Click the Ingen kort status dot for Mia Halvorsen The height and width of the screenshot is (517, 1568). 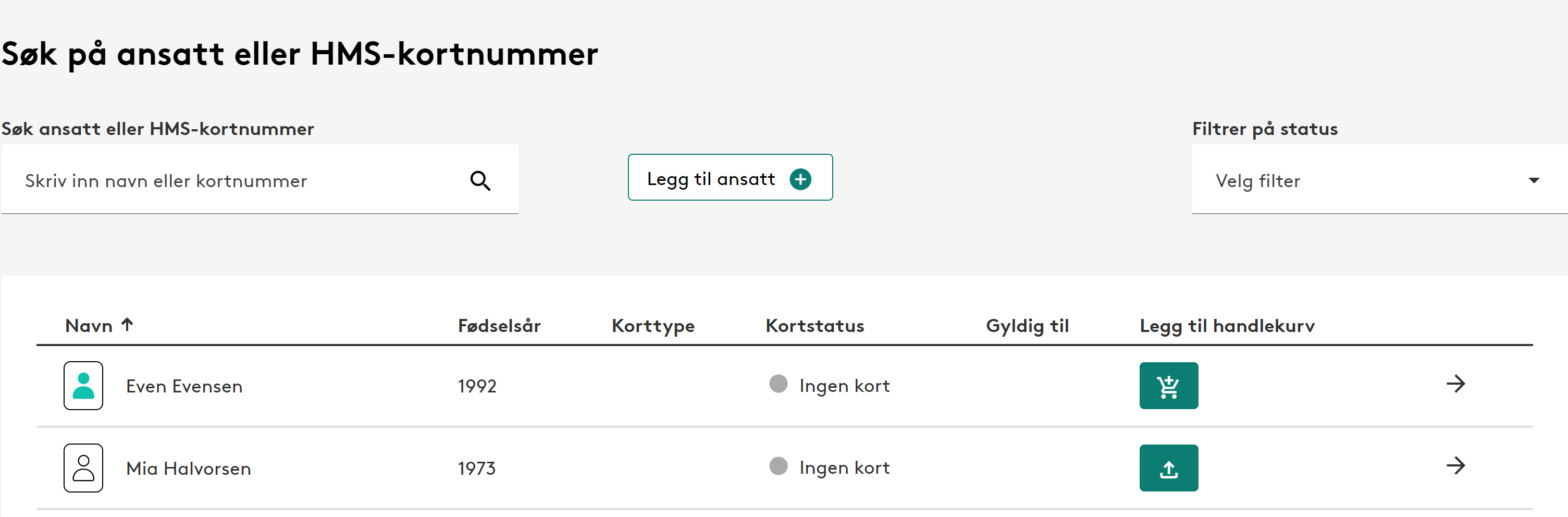[778, 466]
